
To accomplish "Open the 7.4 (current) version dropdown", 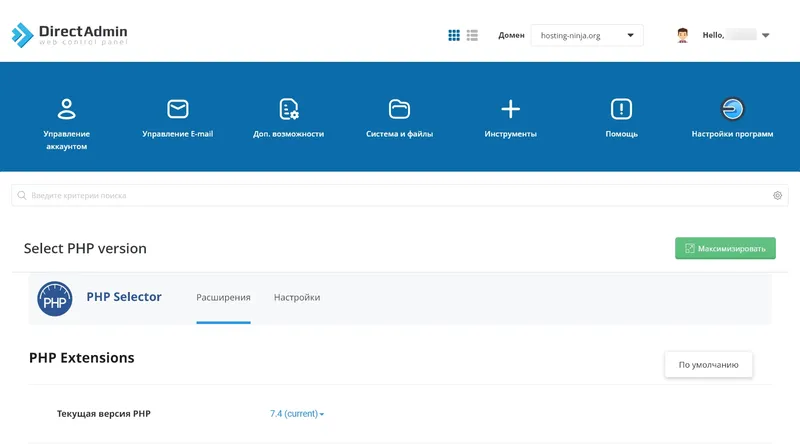I will tap(297, 414).
